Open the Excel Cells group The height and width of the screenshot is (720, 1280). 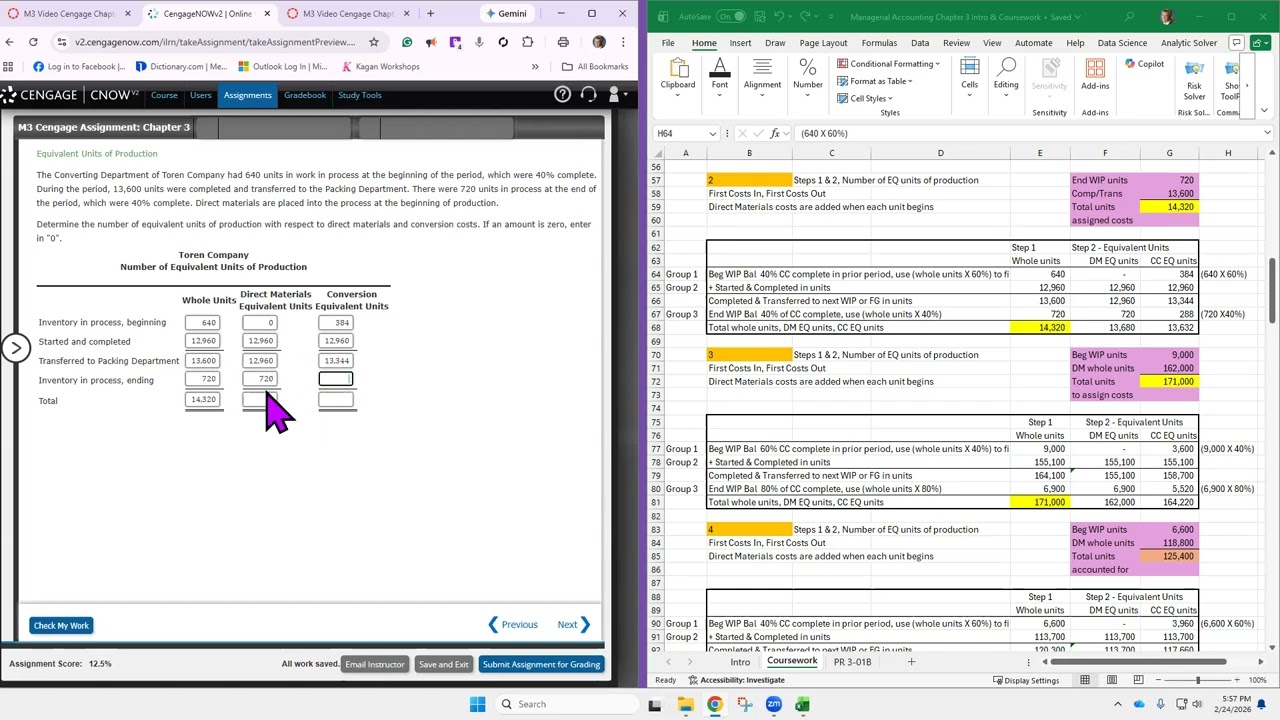[x=969, y=75]
